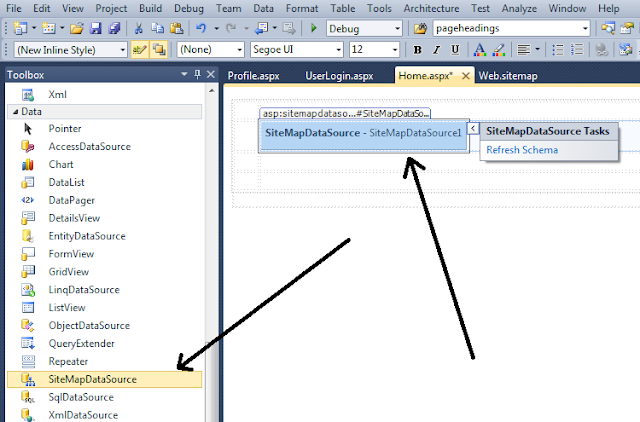Screen dimensions: 640x422
Task: Switch to the Profile.aspx tab
Action: point(253,76)
